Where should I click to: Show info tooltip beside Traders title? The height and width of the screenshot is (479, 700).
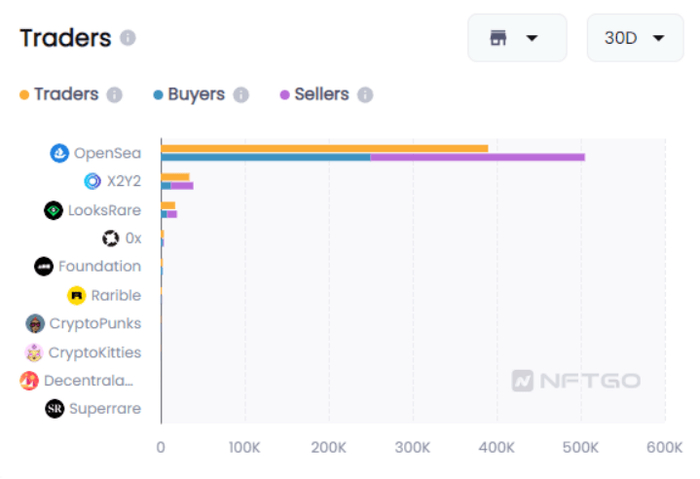[x=127, y=38]
